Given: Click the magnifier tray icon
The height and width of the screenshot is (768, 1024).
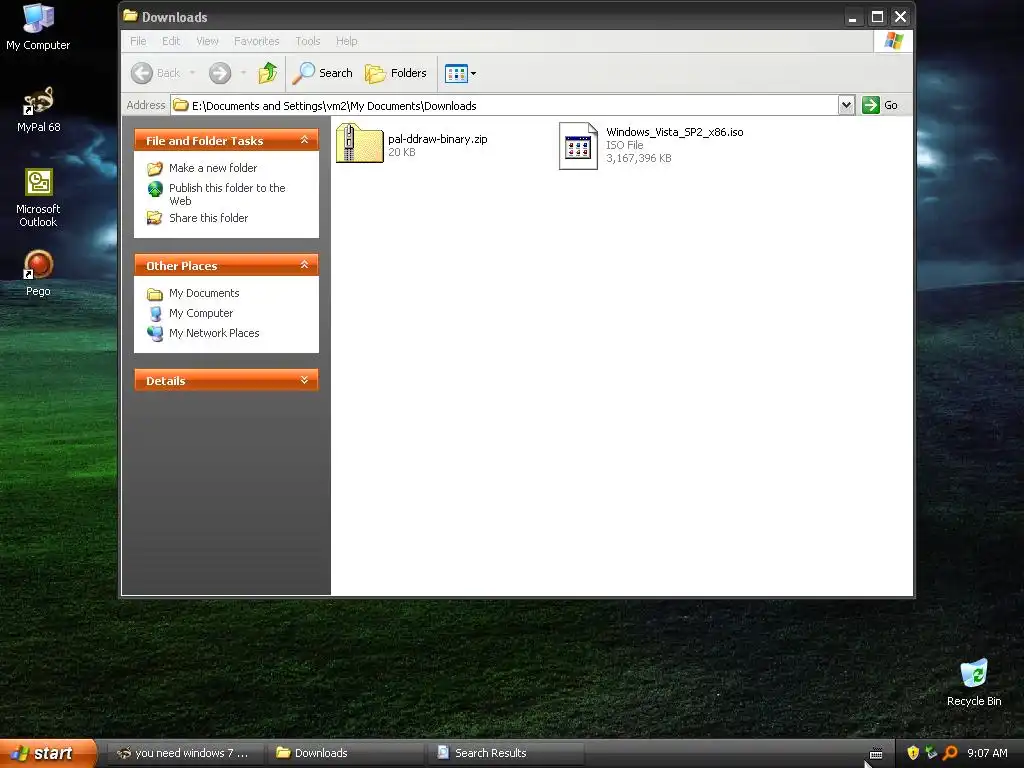Looking at the screenshot, I should coord(950,753).
